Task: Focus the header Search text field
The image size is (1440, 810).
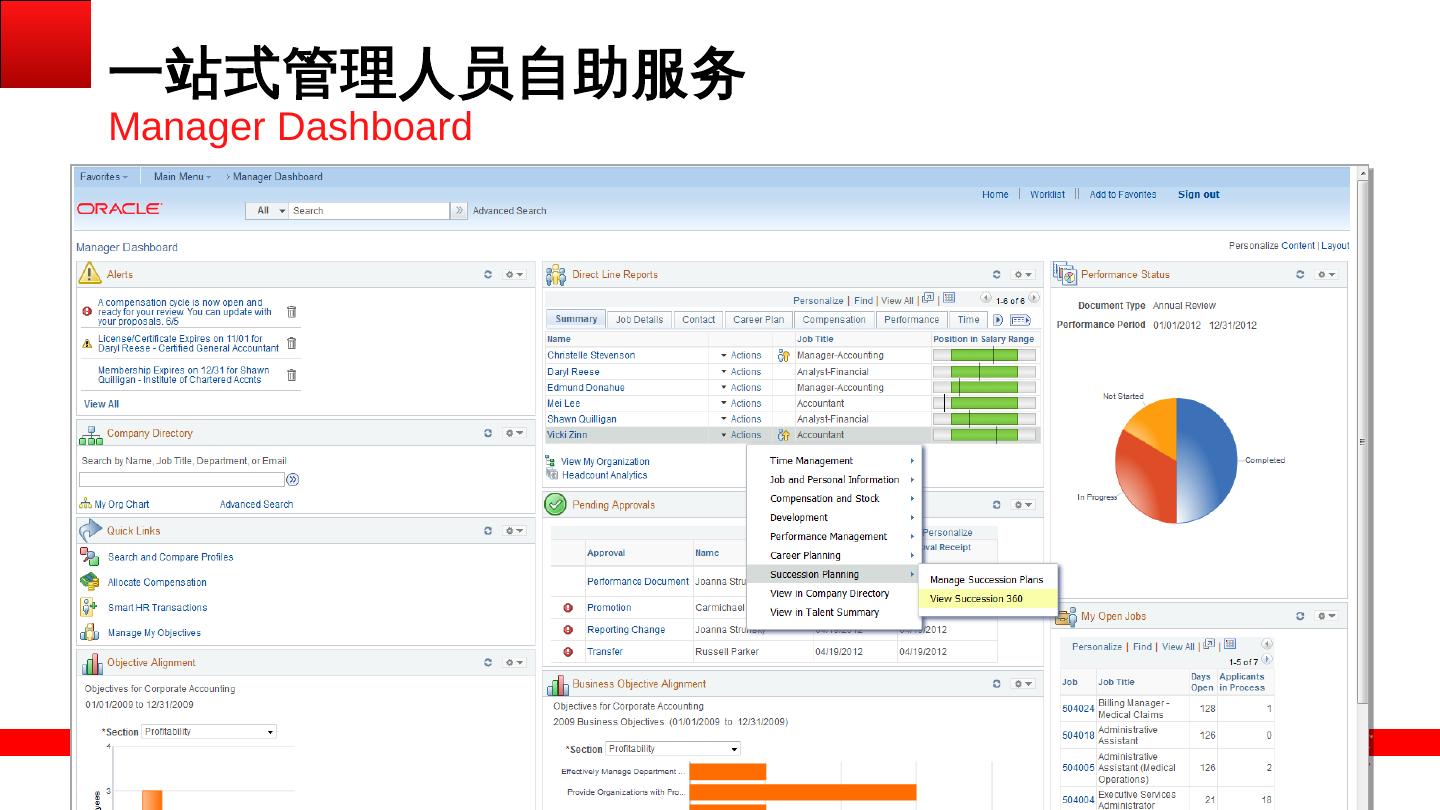Action: (x=369, y=211)
